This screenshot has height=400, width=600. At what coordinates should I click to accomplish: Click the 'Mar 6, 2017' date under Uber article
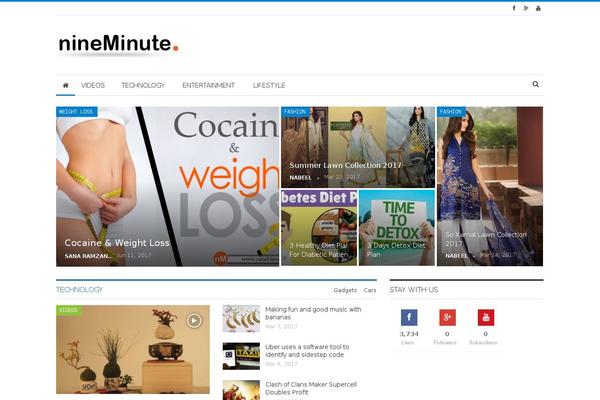(x=281, y=364)
